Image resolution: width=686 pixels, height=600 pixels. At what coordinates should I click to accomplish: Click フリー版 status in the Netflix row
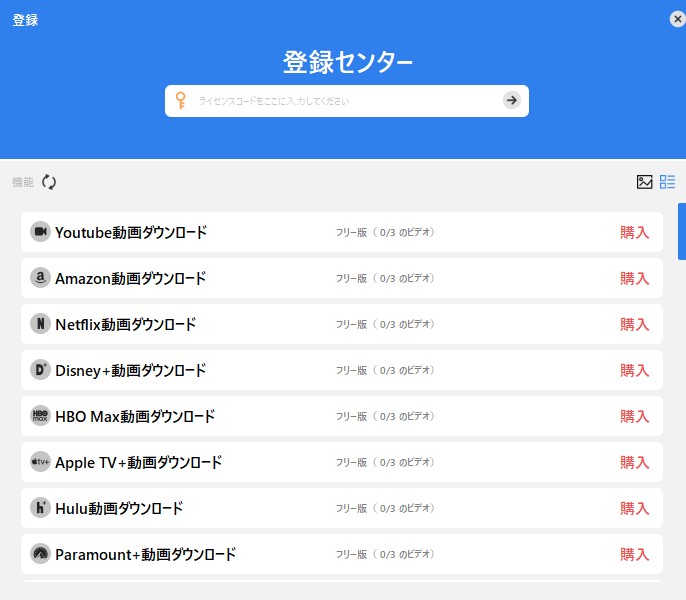coord(385,324)
